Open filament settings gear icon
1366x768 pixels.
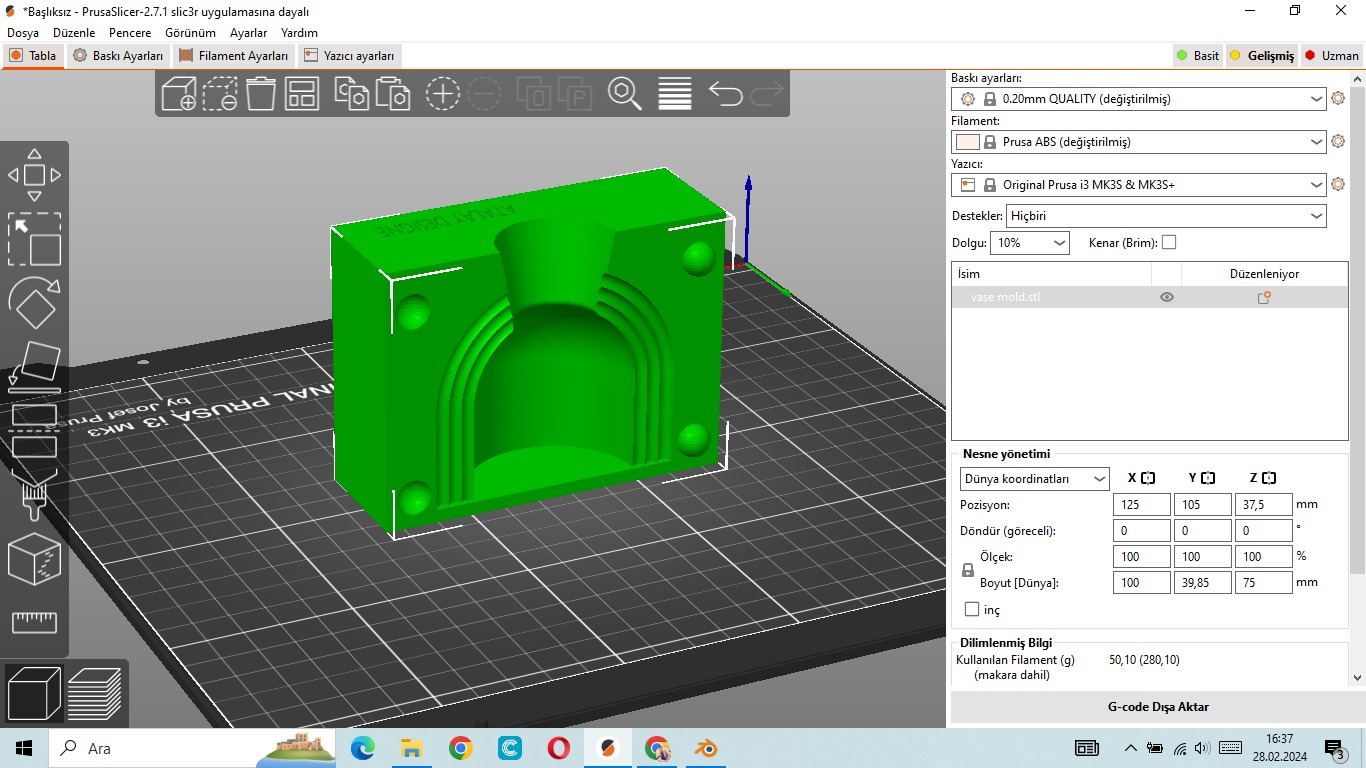pyautogui.click(x=1338, y=141)
